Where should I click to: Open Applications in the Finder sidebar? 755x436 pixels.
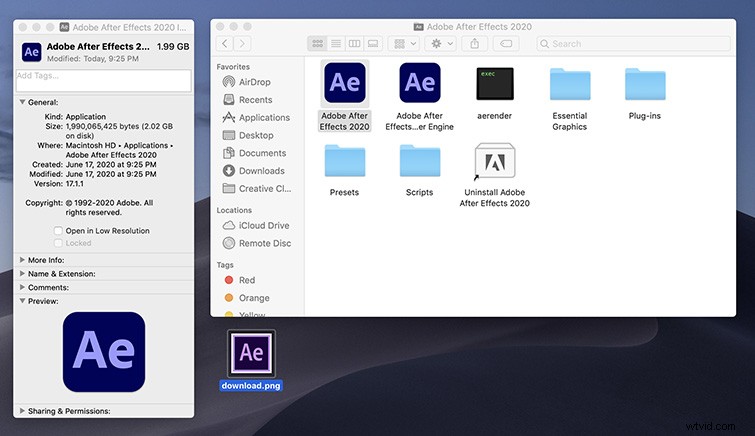point(256,118)
